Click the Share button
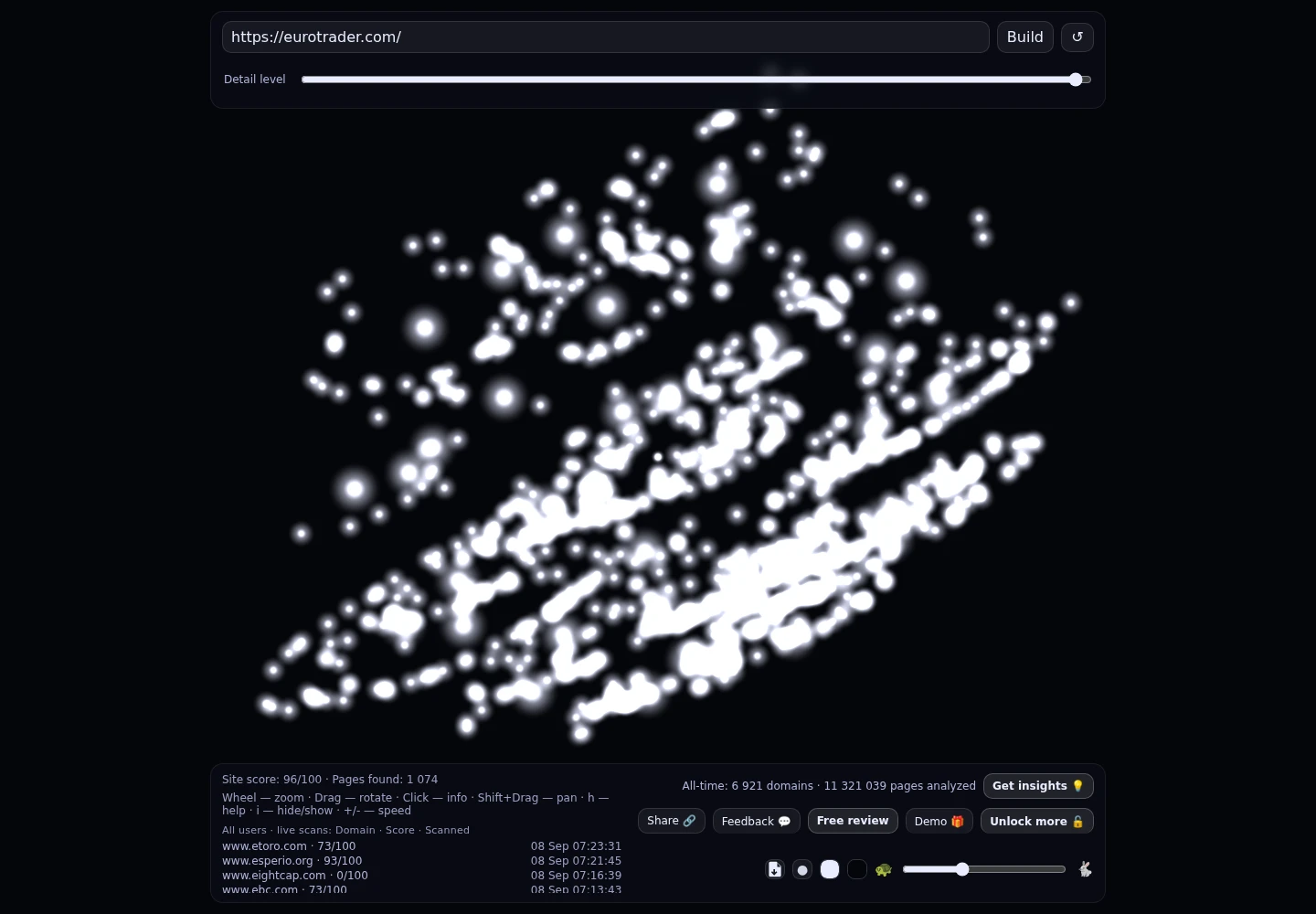Image resolution: width=1316 pixels, height=914 pixels. (x=672, y=821)
